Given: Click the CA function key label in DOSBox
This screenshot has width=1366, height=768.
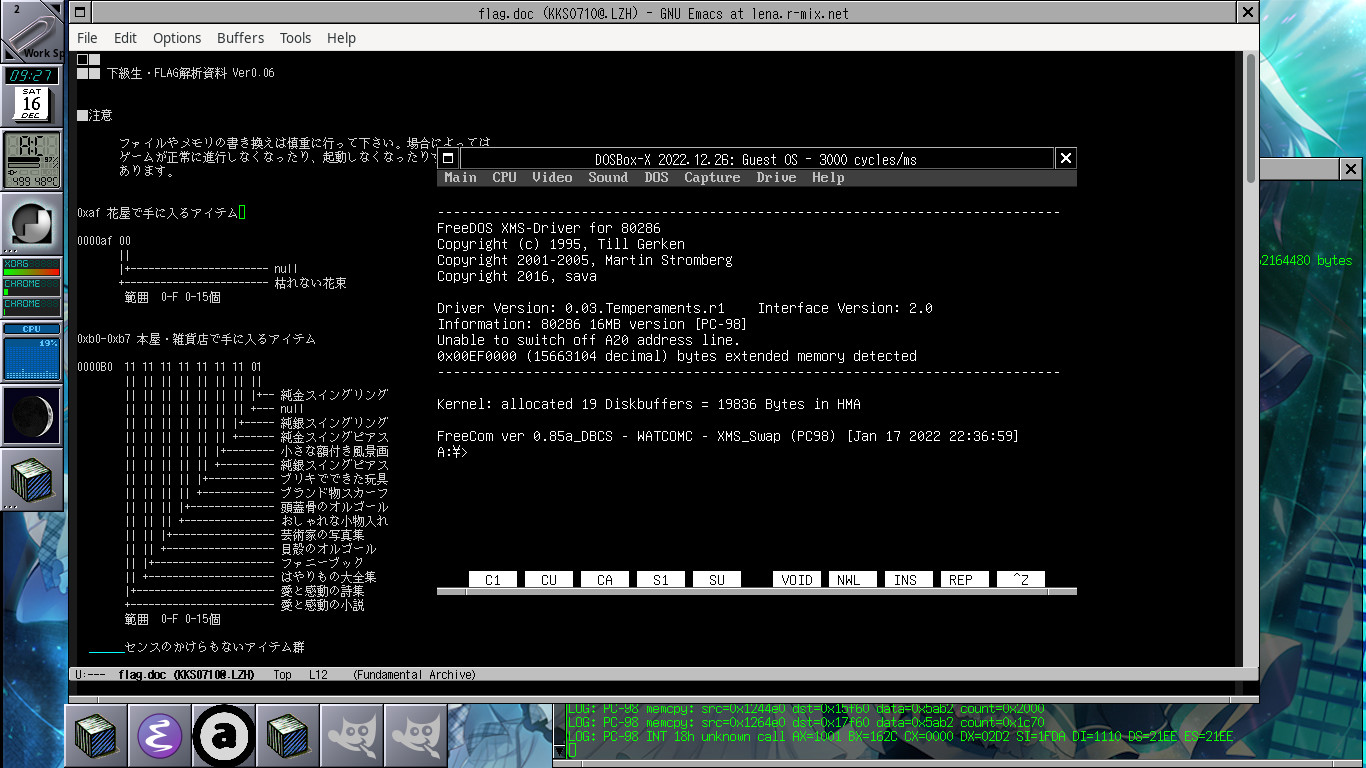Looking at the screenshot, I should coord(605,580).
